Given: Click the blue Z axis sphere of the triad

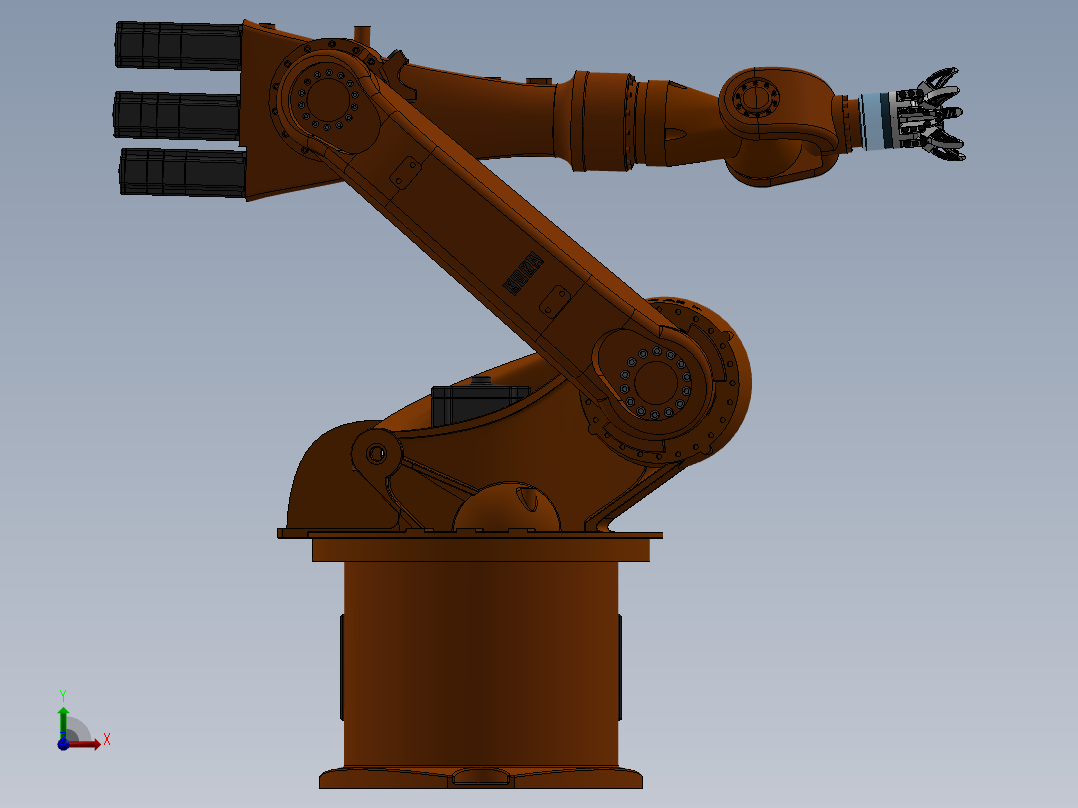Looking at the screenshot, I should tap(63, 745).
